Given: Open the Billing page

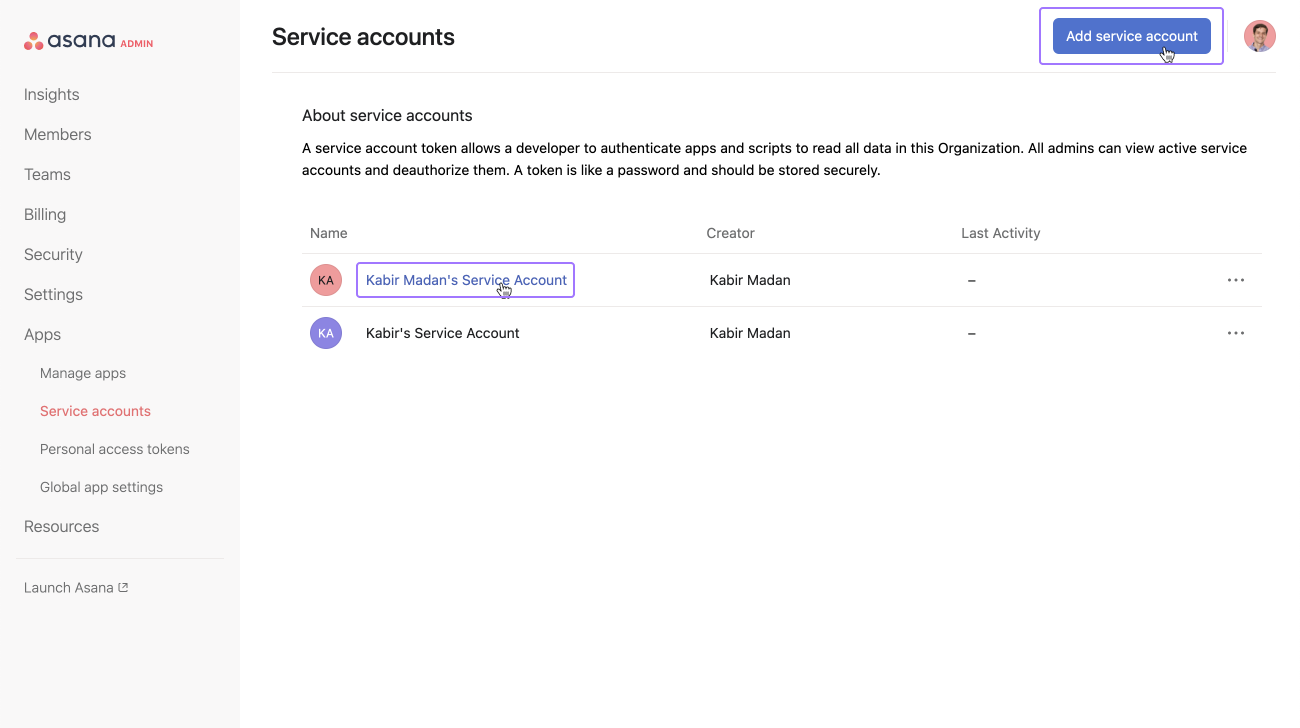Looking at the screenshot, I should pyautogui.click(x=45, y=214).
